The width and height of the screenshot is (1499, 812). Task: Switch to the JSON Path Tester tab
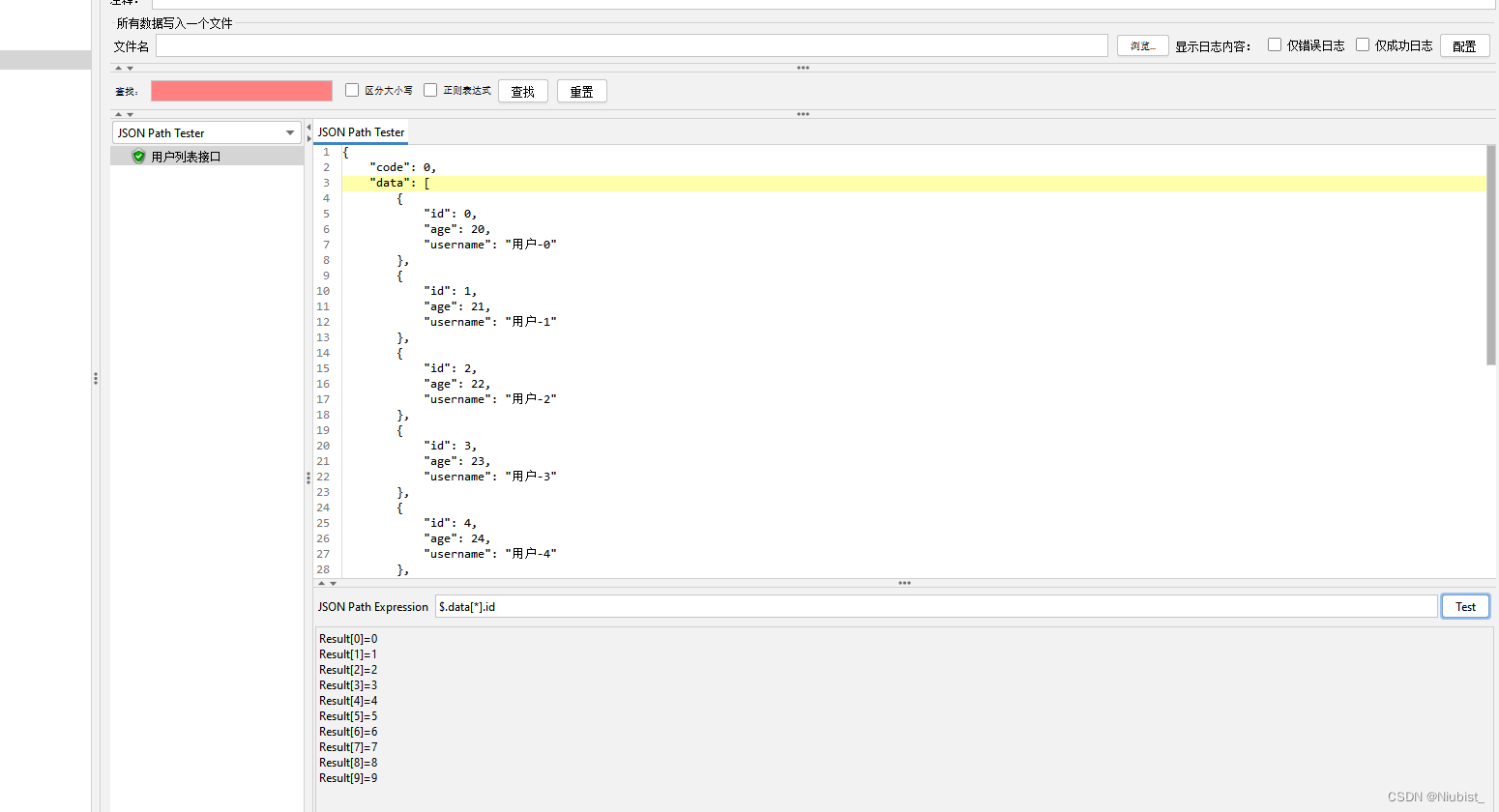361,132
